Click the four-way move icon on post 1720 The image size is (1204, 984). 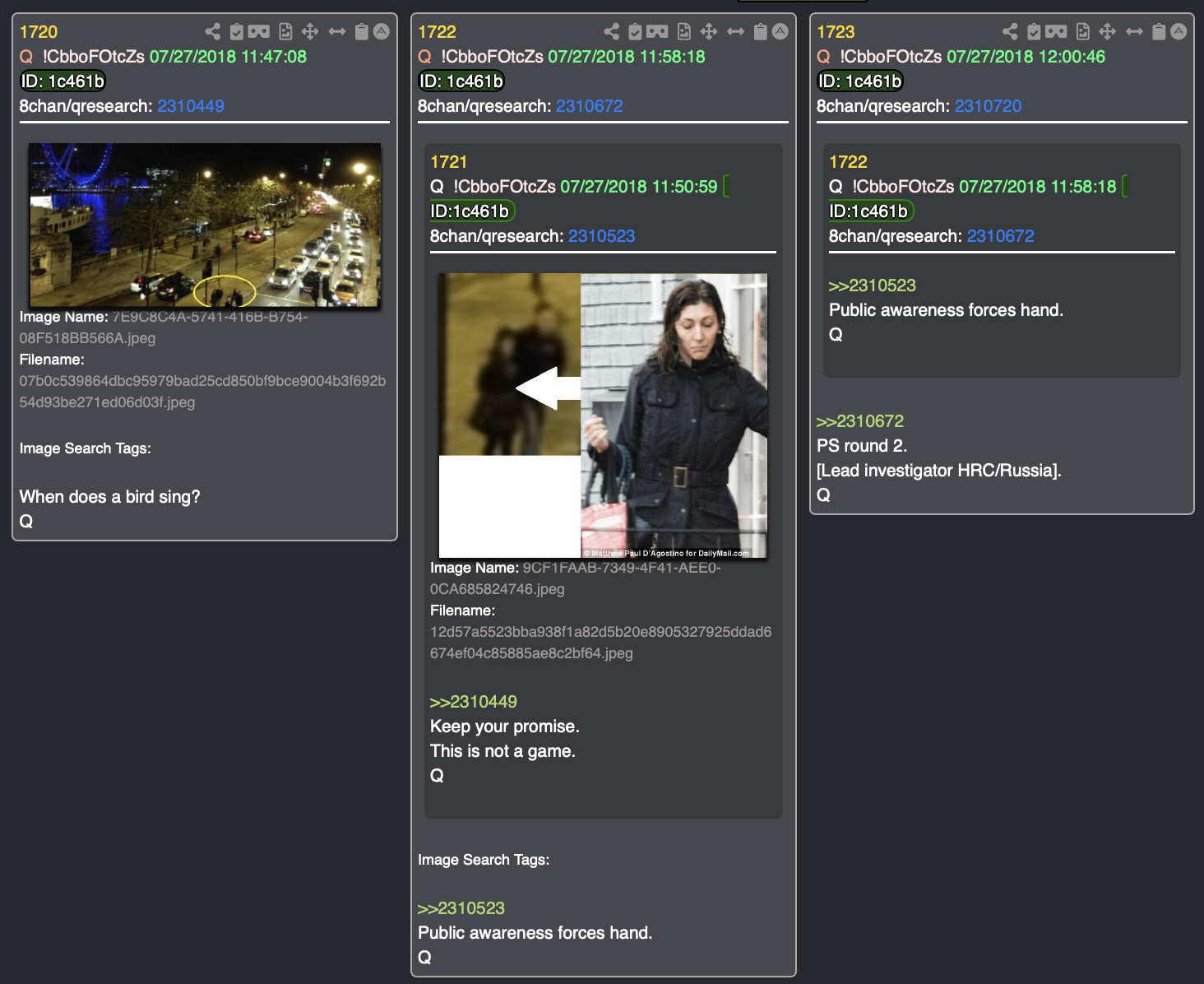pyautogui.click(x=310, y=32)
